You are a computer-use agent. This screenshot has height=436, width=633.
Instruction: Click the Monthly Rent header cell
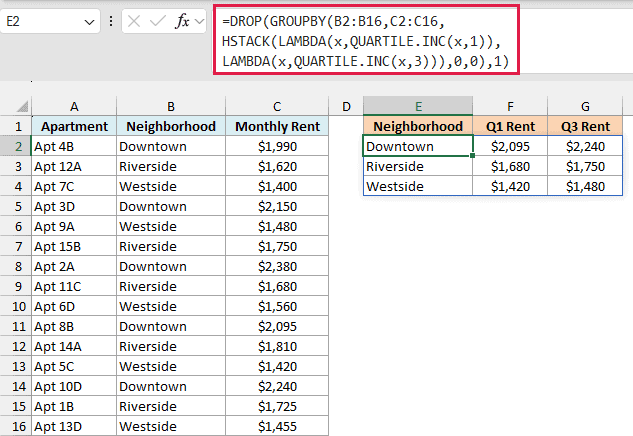(x=277, y=126)
